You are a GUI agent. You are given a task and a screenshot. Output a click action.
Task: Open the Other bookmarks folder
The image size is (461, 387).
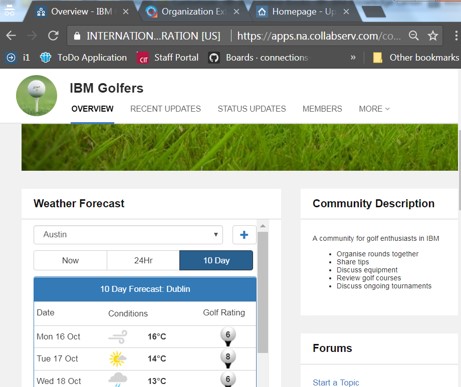pyautogui.click(x=416, y=58)
